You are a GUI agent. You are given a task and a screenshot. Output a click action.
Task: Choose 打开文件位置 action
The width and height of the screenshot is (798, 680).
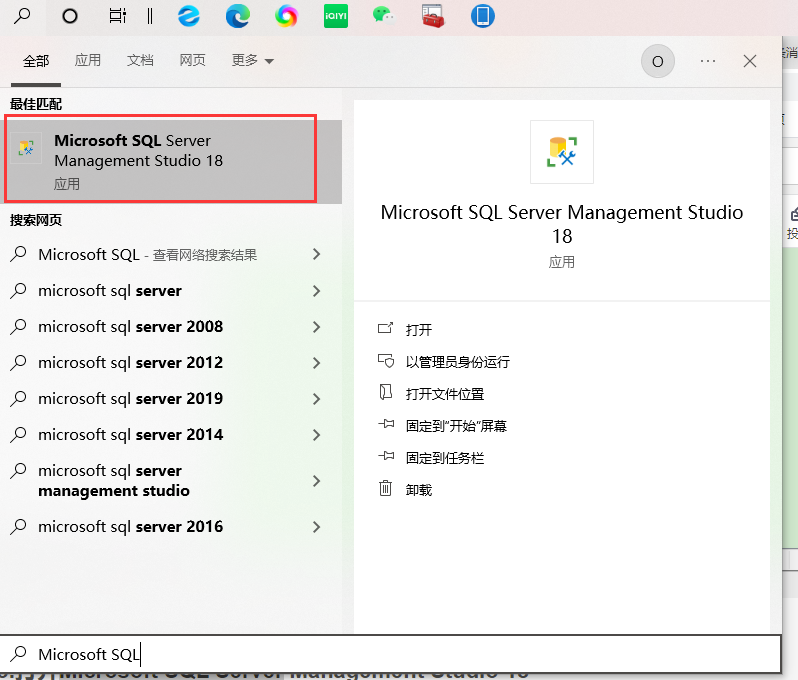pos(444,394)
